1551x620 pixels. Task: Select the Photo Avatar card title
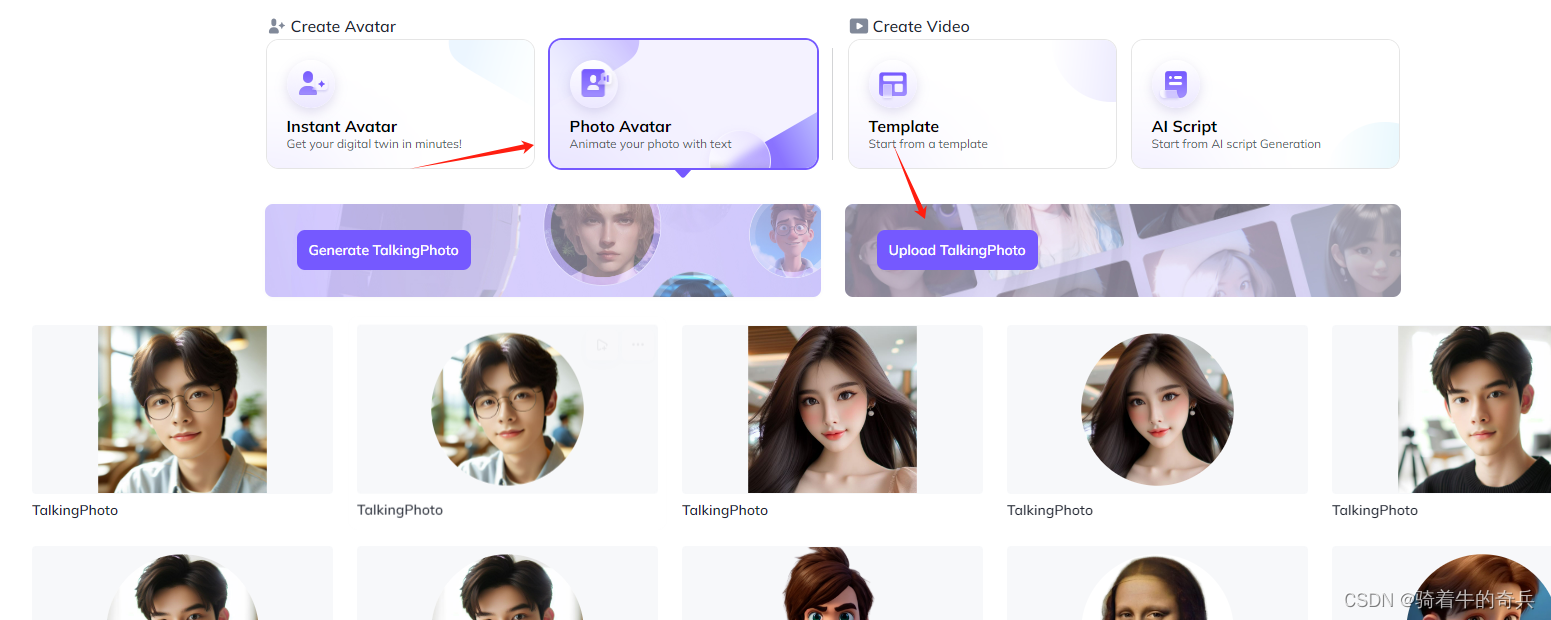(620, 126)
